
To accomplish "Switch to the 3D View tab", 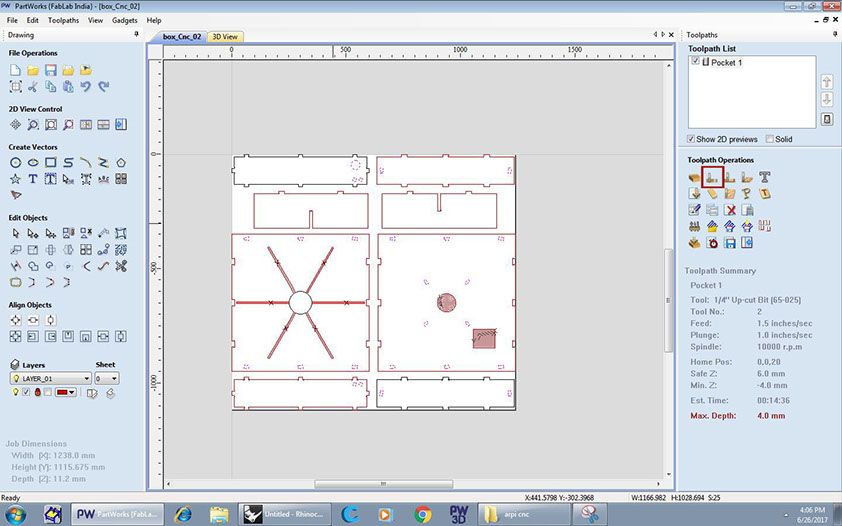I will (225, 36).
